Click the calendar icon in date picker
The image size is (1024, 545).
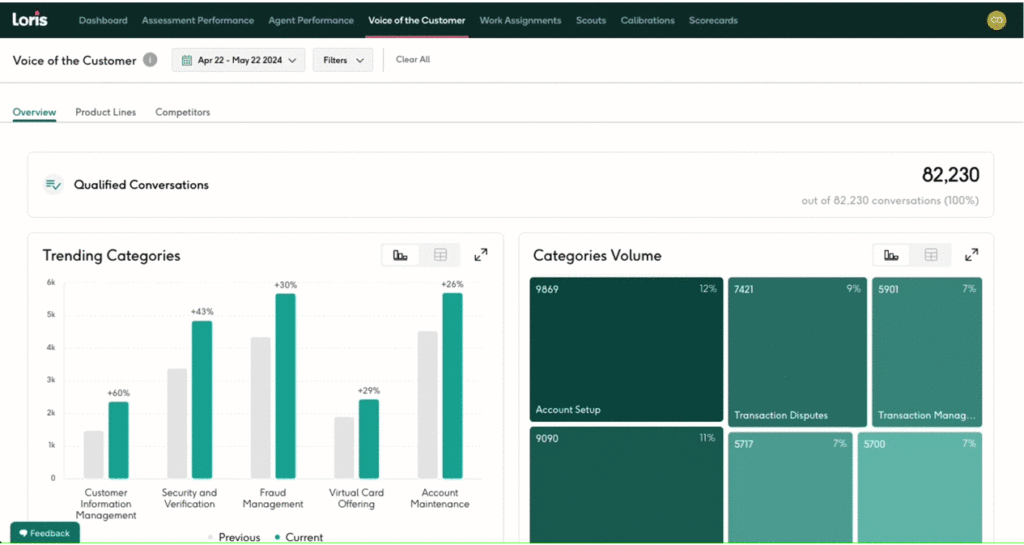point(186,60)
